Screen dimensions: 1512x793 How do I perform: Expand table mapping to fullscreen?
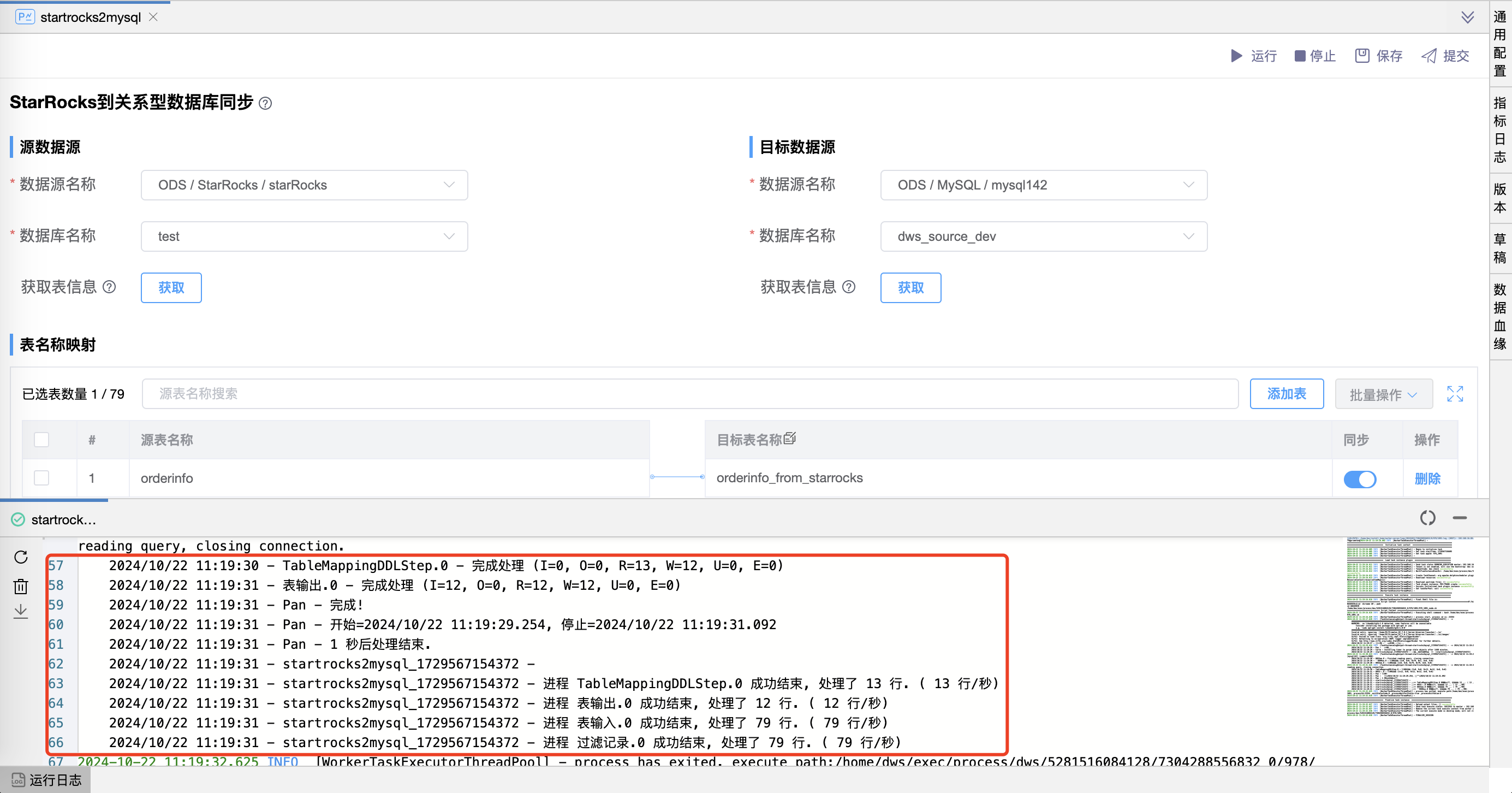click(x=1455, y=394)
